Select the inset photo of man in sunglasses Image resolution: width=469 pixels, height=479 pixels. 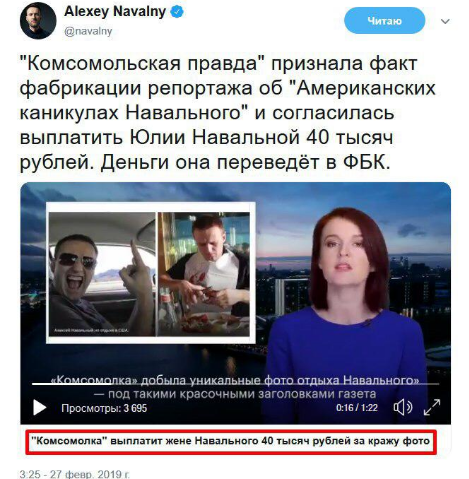click(x=102, y=274)
